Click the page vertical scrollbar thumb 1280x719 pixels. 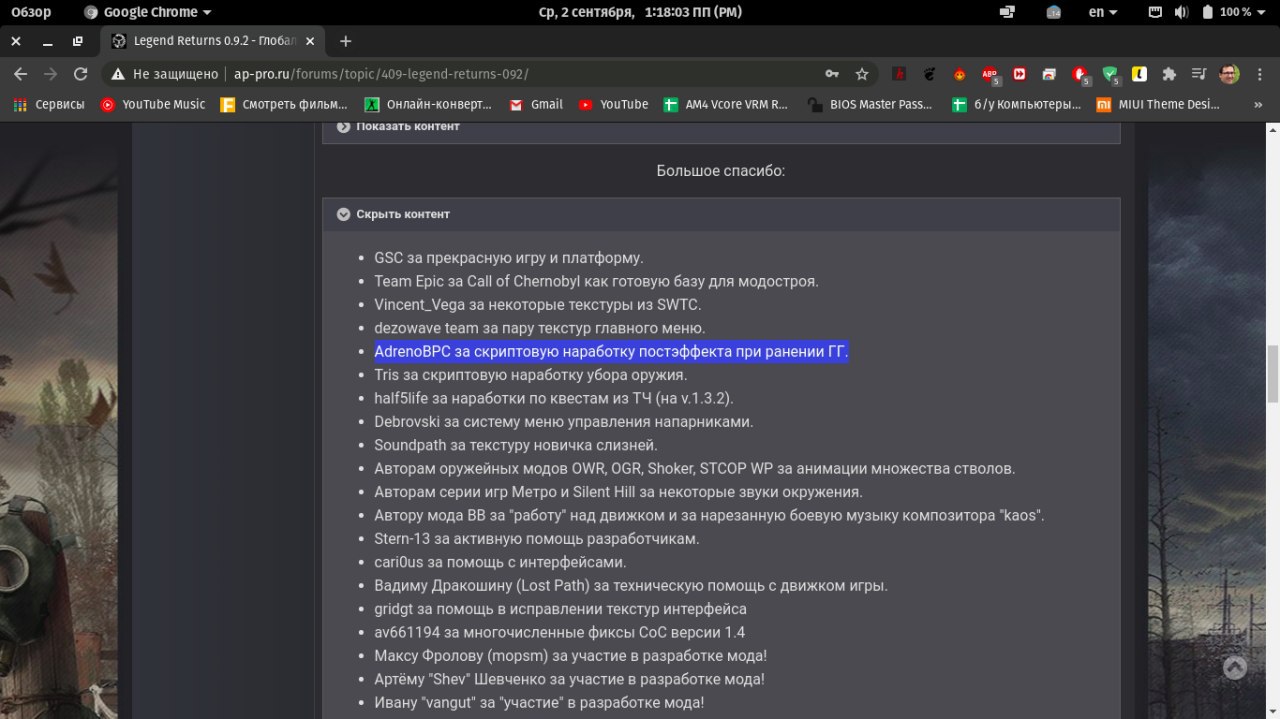(x=1272, y=373)
